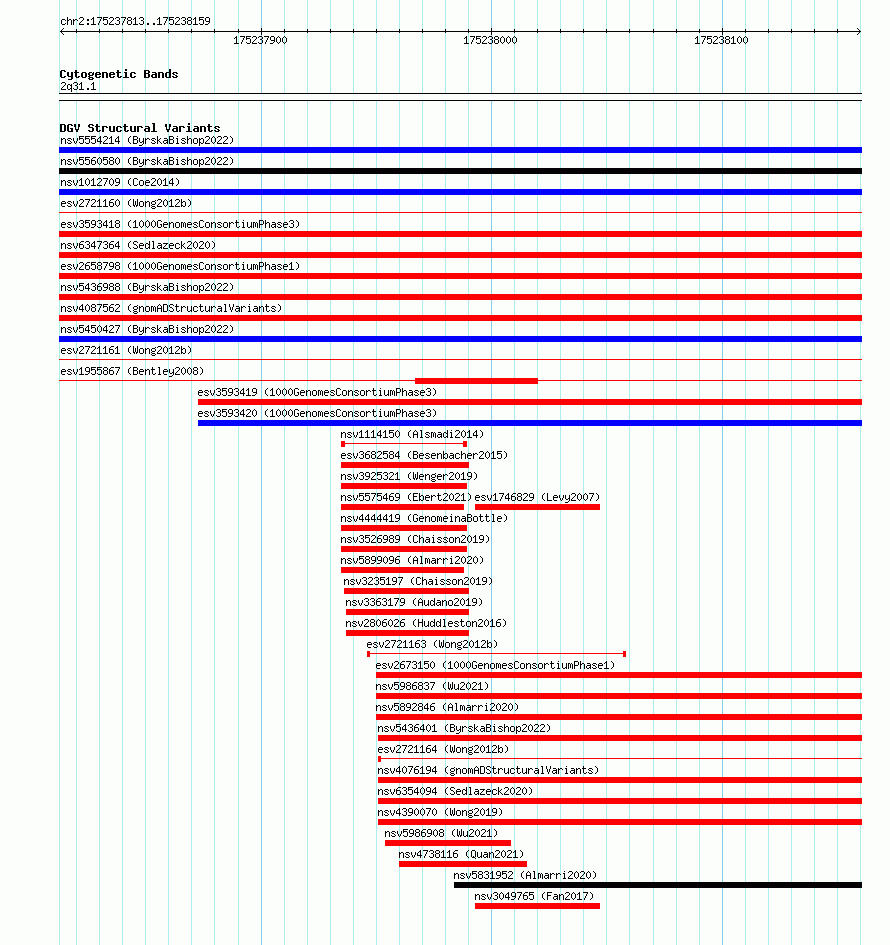This screenshot has height=945, width=890.
Task: Select nsv5986837 (Wu2021) label
Action: (x=432, y=686)
